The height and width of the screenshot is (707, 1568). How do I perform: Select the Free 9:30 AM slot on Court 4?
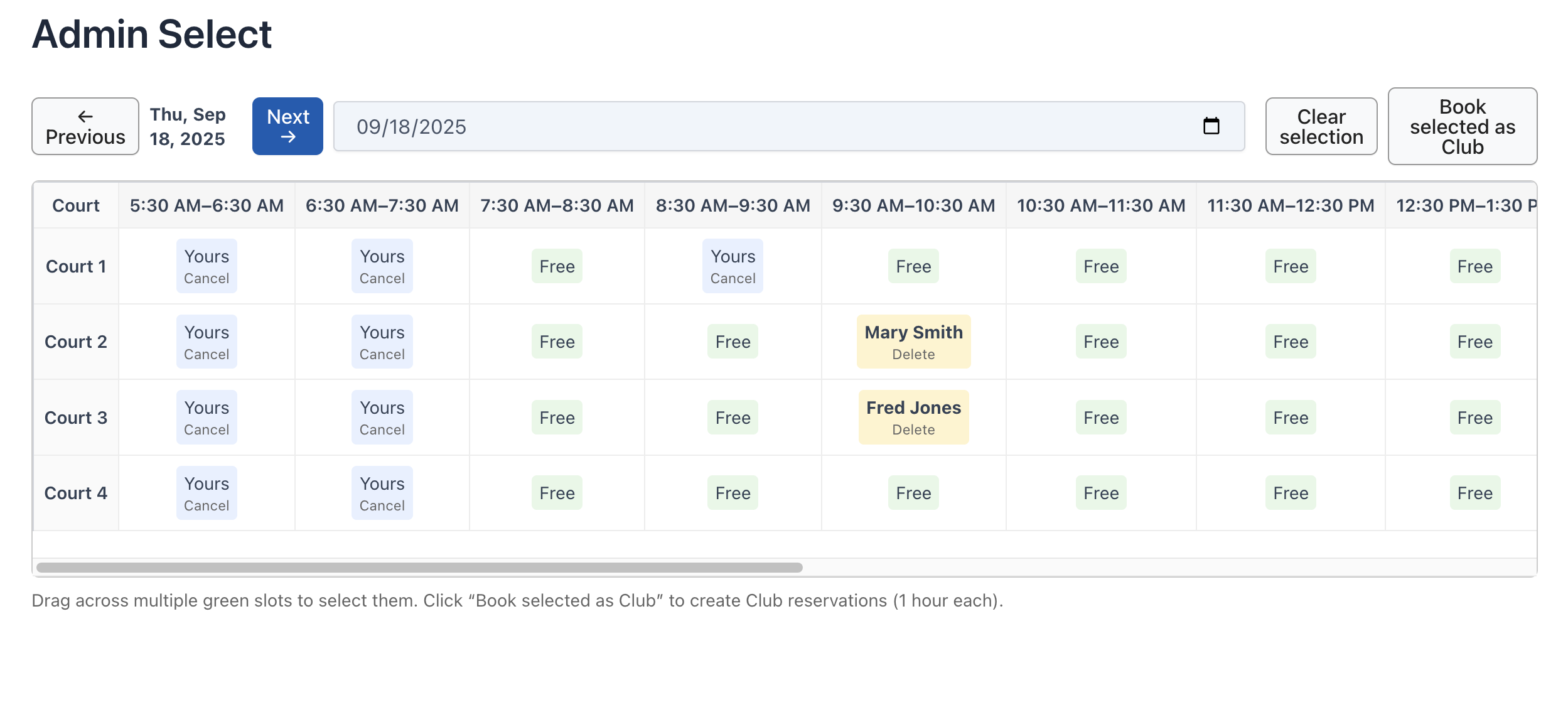tap(913, 492)
